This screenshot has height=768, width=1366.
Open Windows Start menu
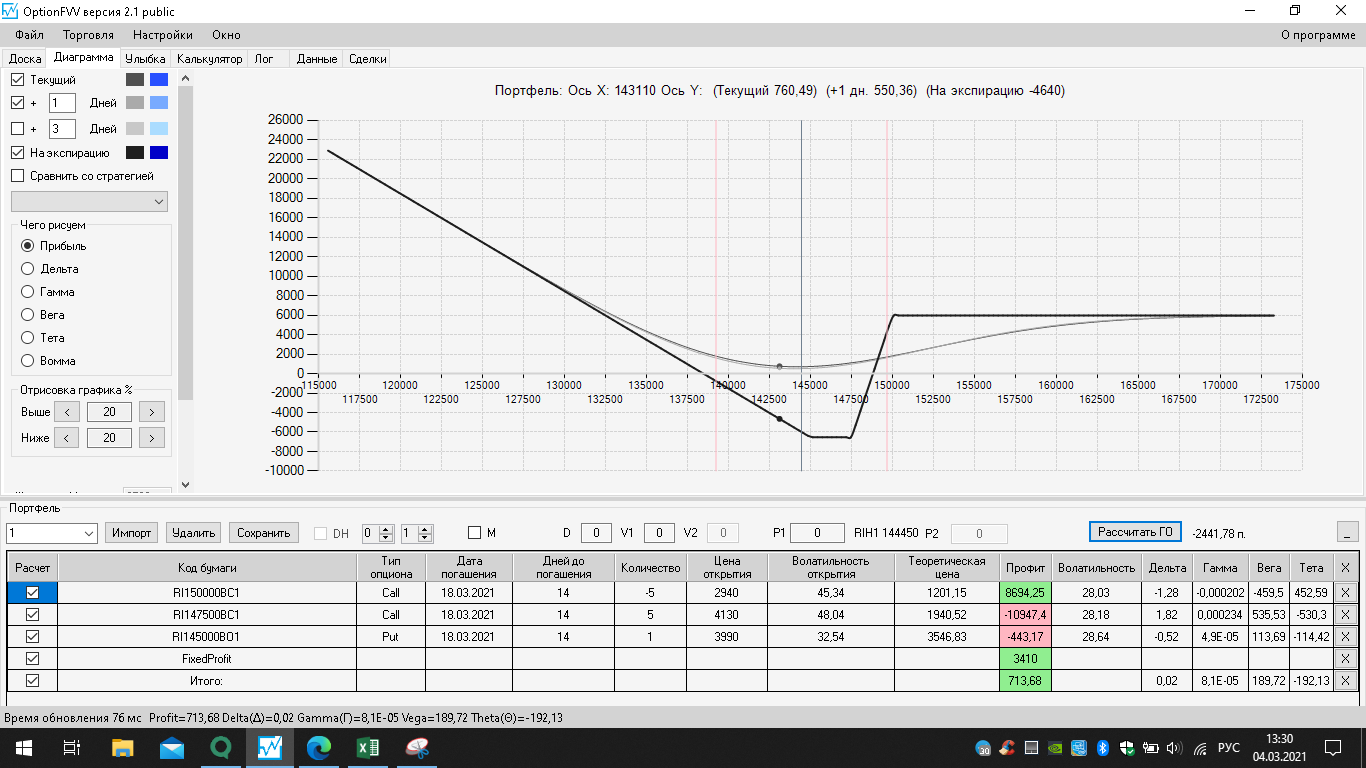pos(23,748)
